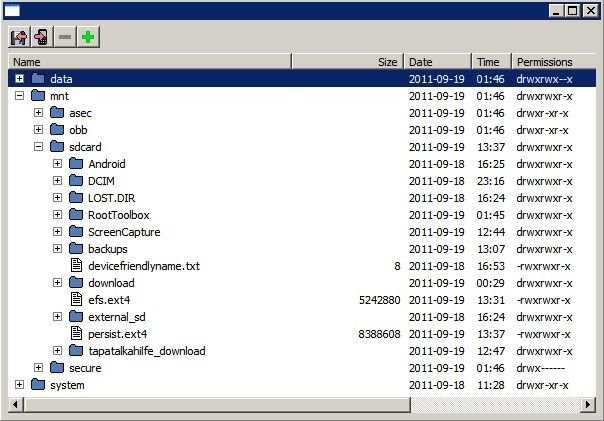The width and height of the screenshot is (604, 421).
Task: Click the obb folder icon
Action: pyautogui.click(x=57, y=129)
